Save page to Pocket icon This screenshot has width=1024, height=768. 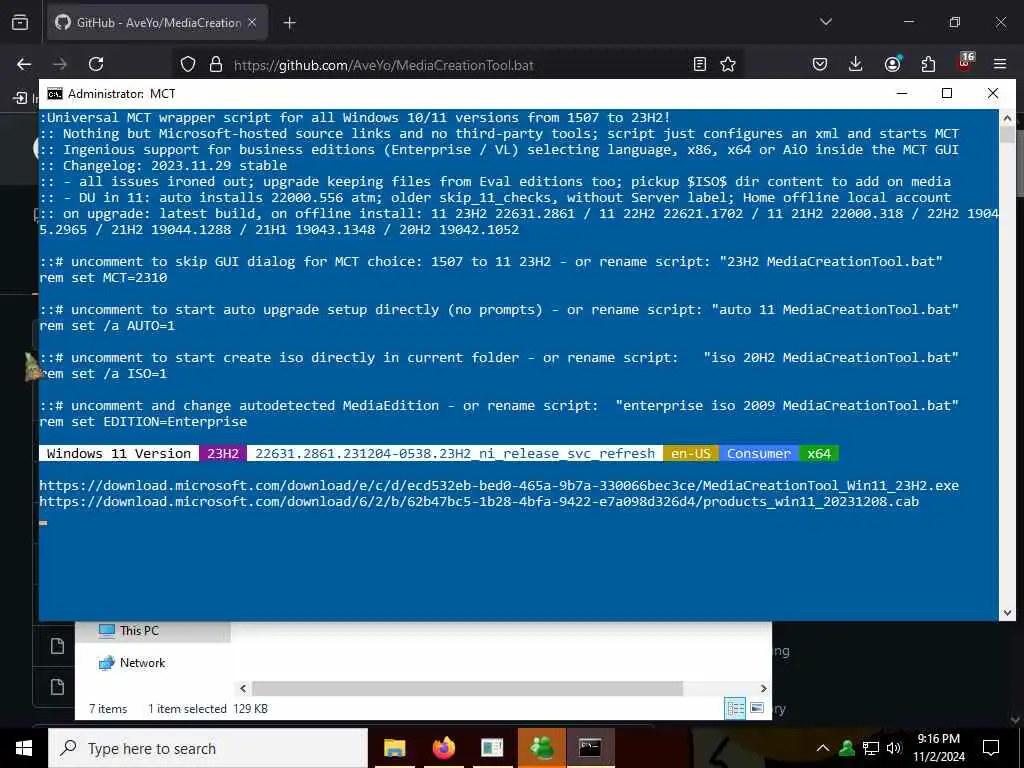820,64
